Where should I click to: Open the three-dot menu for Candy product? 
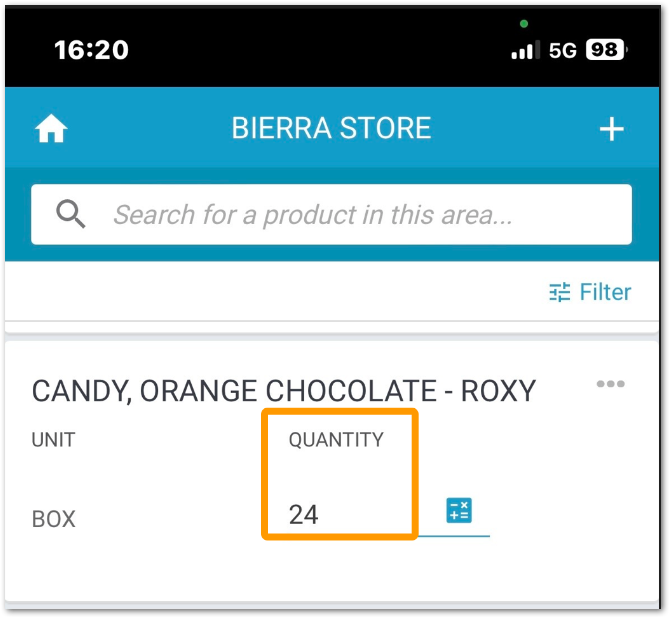coord(611,384)
